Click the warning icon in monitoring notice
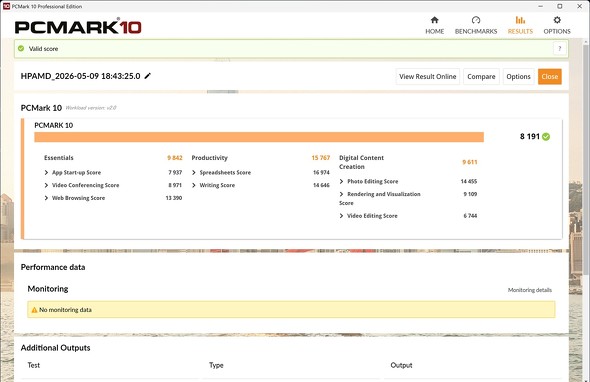 click(34, 310)
